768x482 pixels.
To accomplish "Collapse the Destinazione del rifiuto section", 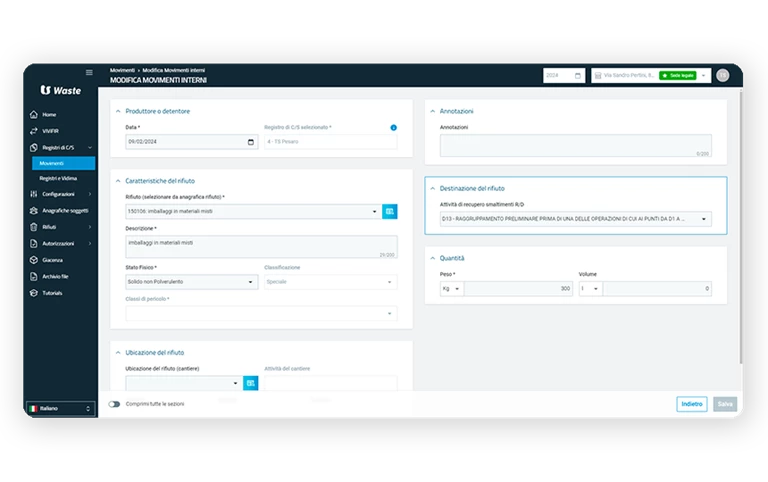I will click(x=432, y=189).
